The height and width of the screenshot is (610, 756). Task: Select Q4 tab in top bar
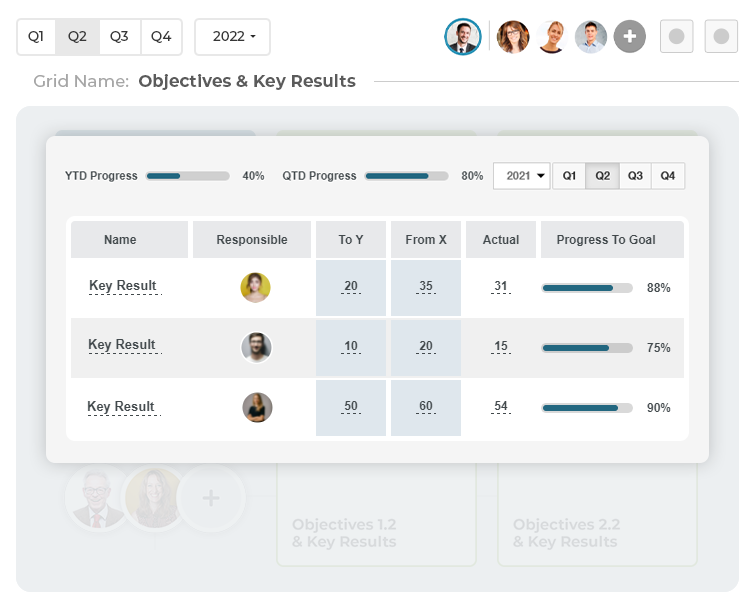coord(161,37)
